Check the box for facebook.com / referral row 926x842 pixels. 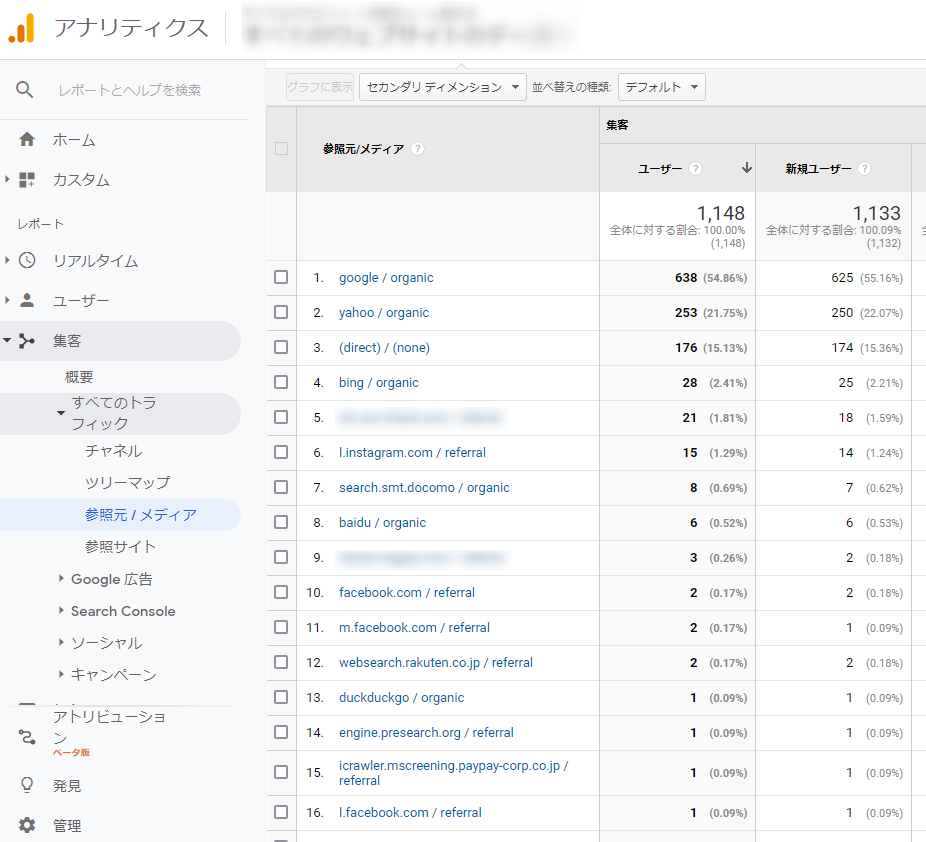point(281,592)
